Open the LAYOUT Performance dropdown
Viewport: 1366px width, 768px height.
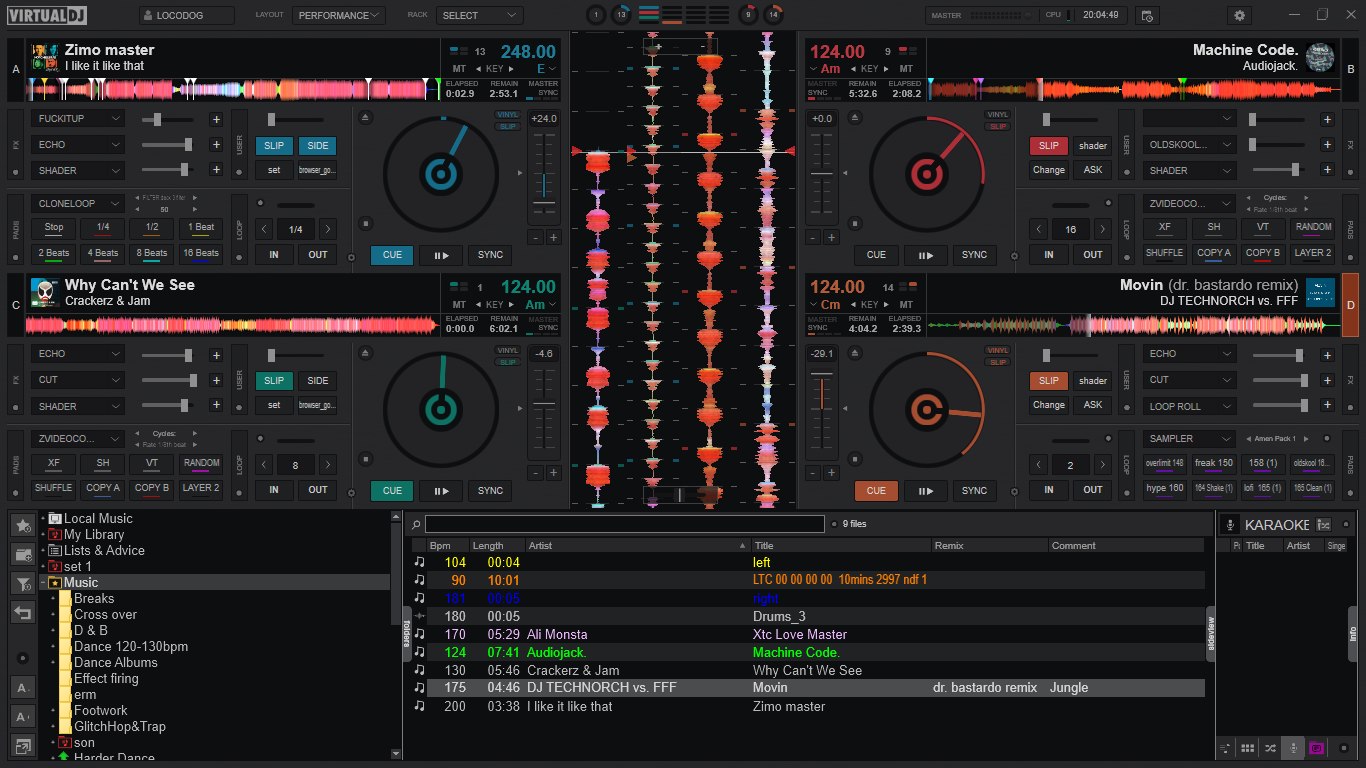[339, 16]
